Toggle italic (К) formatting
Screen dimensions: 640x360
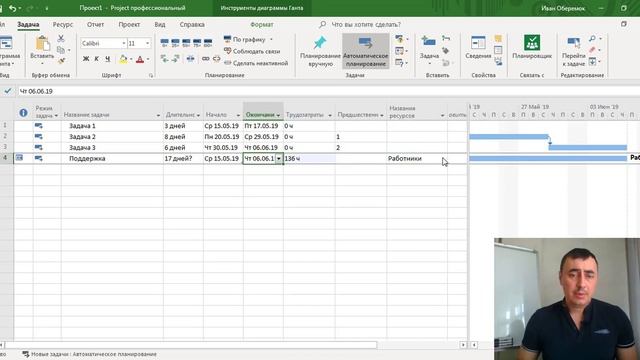point(97,59)
